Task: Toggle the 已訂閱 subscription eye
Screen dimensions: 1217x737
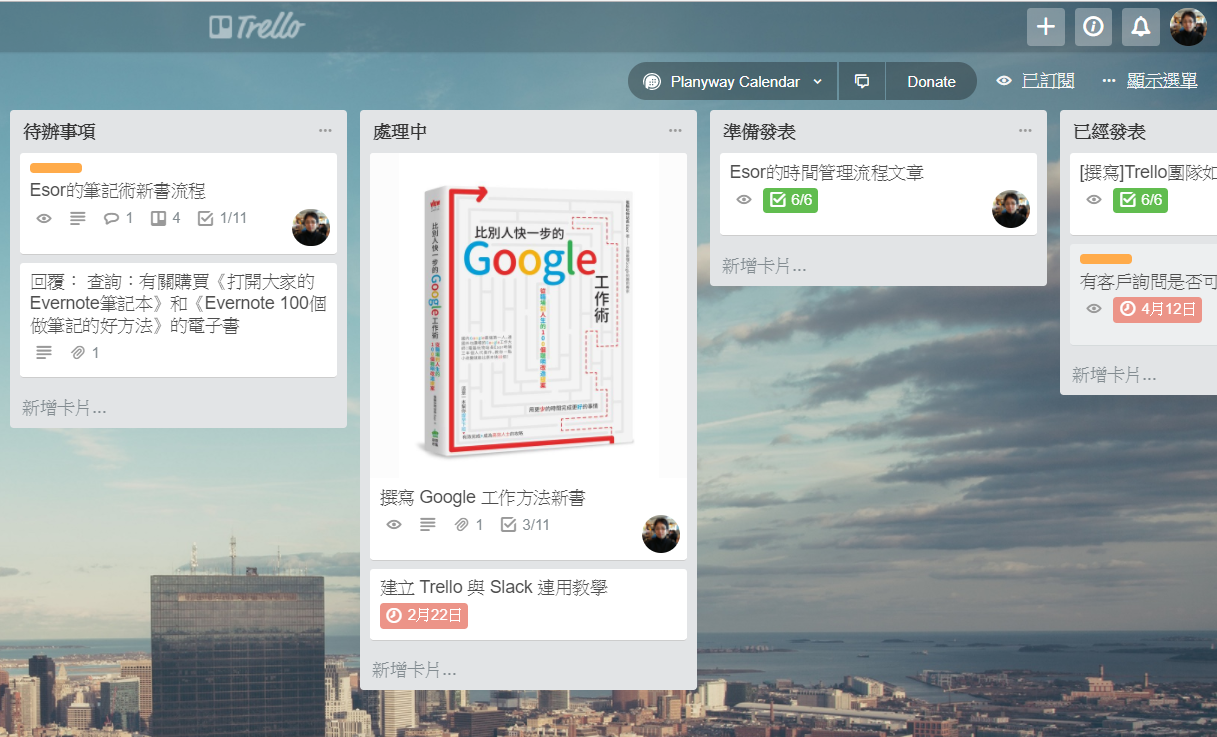Action: [1004, 81]
